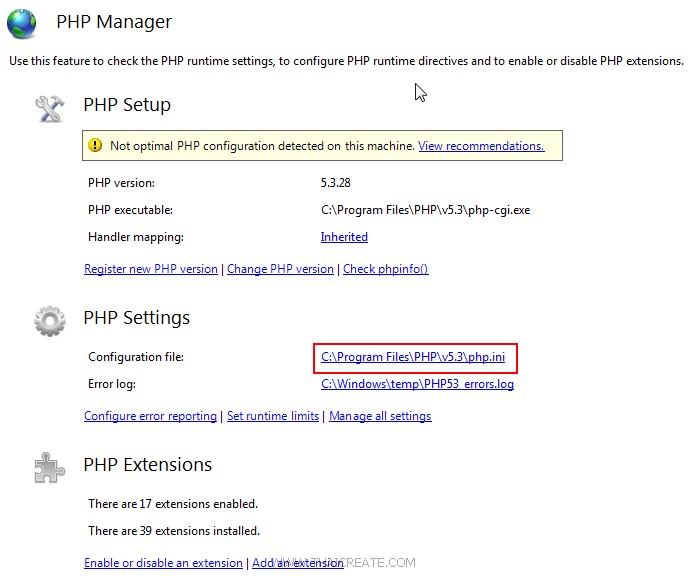Open Set runtime limits link
Screen dimensions: 689x588
pyautogui.click(x=273, y=416)
